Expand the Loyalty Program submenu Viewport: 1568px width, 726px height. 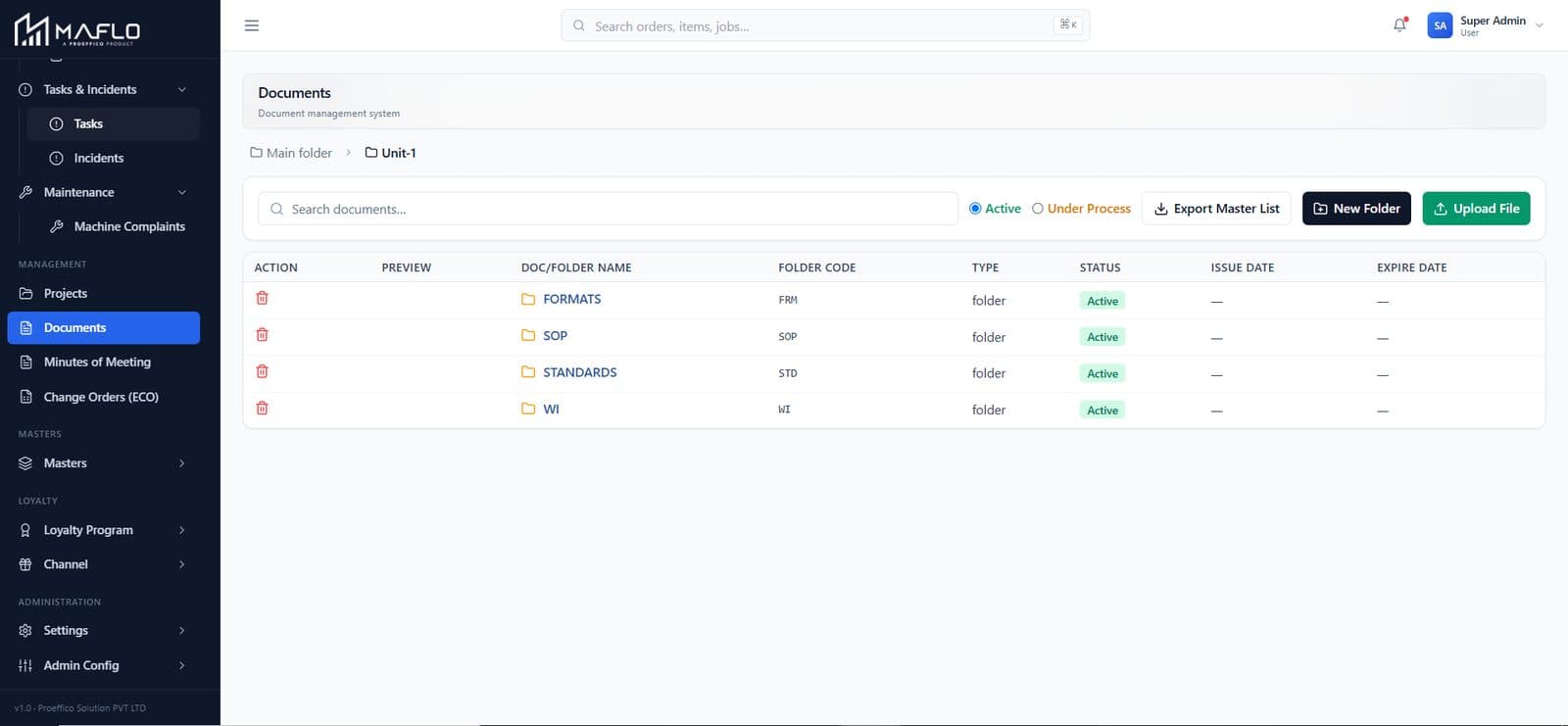(182, 530)
